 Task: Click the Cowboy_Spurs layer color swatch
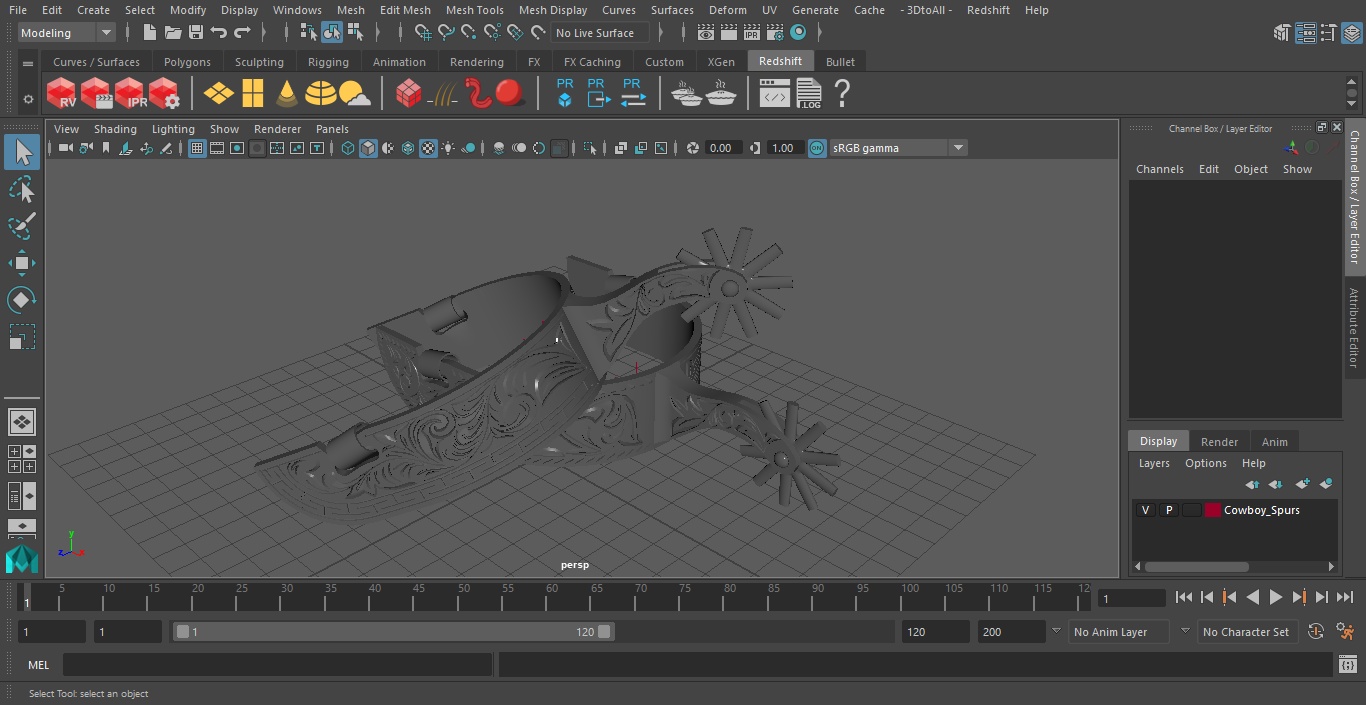click(x=1213, y=510)
